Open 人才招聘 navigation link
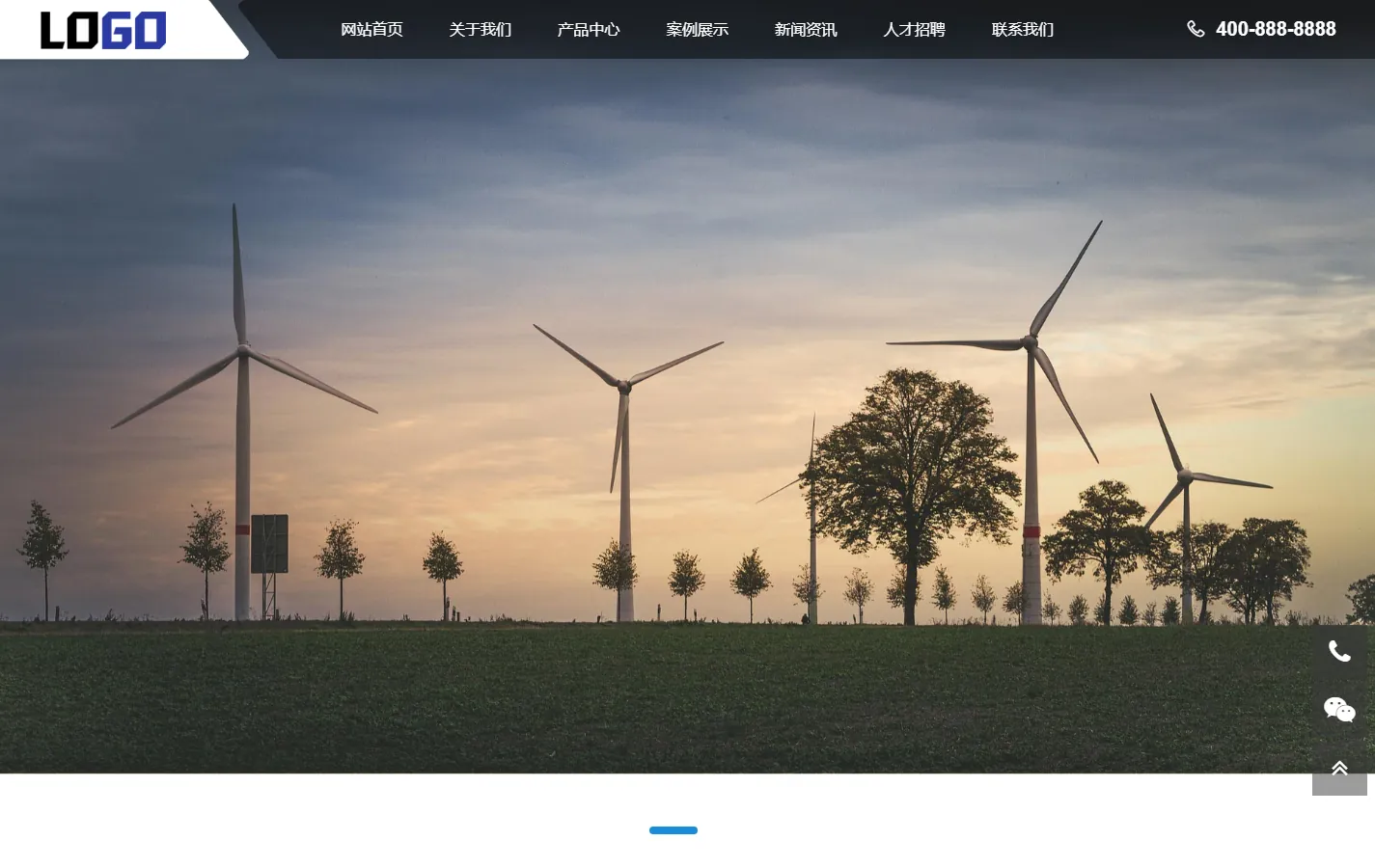Screen dimensions: 1375x868 [x=914, y=30]
